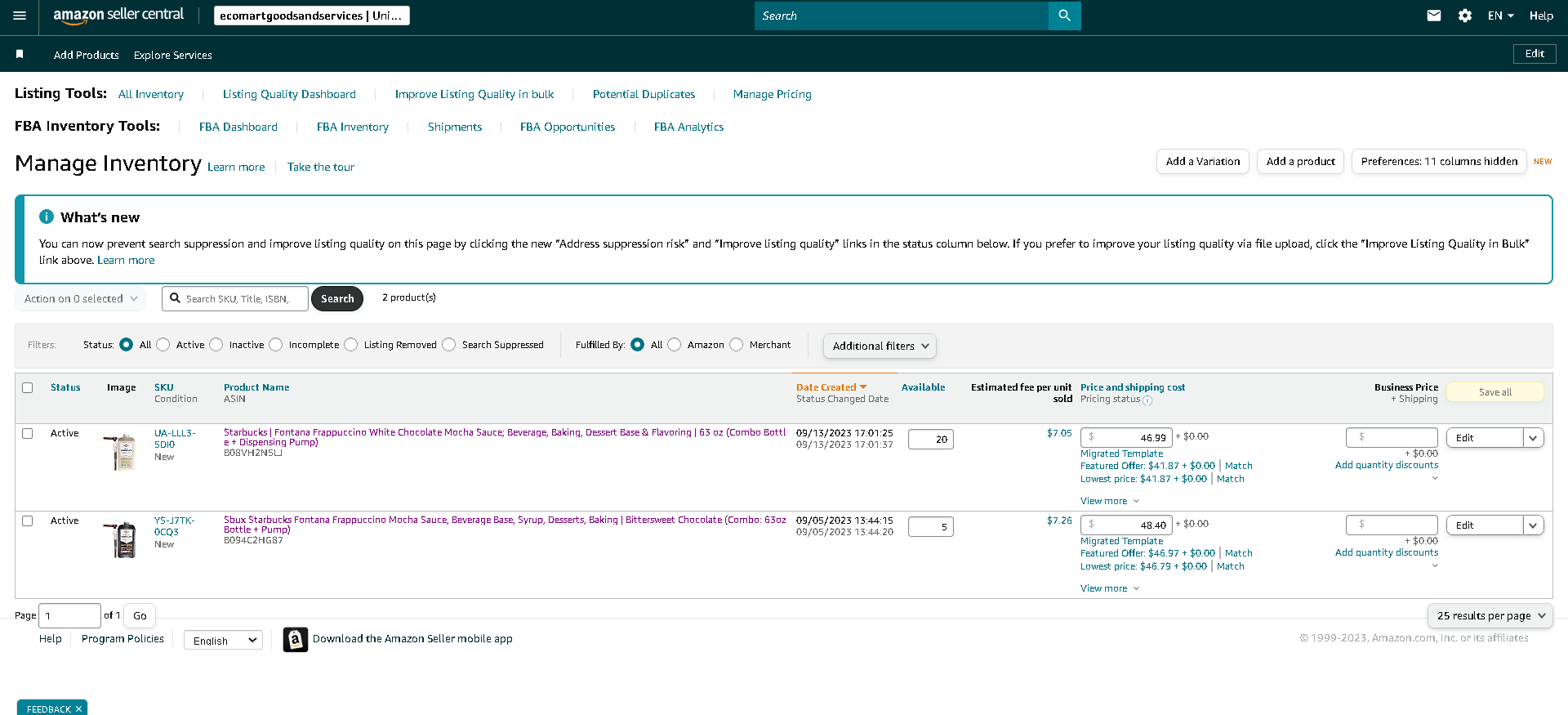Image resolution: width=1568 pixels, height=715 pixels.
Task: Click the What's new info icon
Action: coord(47,217)
